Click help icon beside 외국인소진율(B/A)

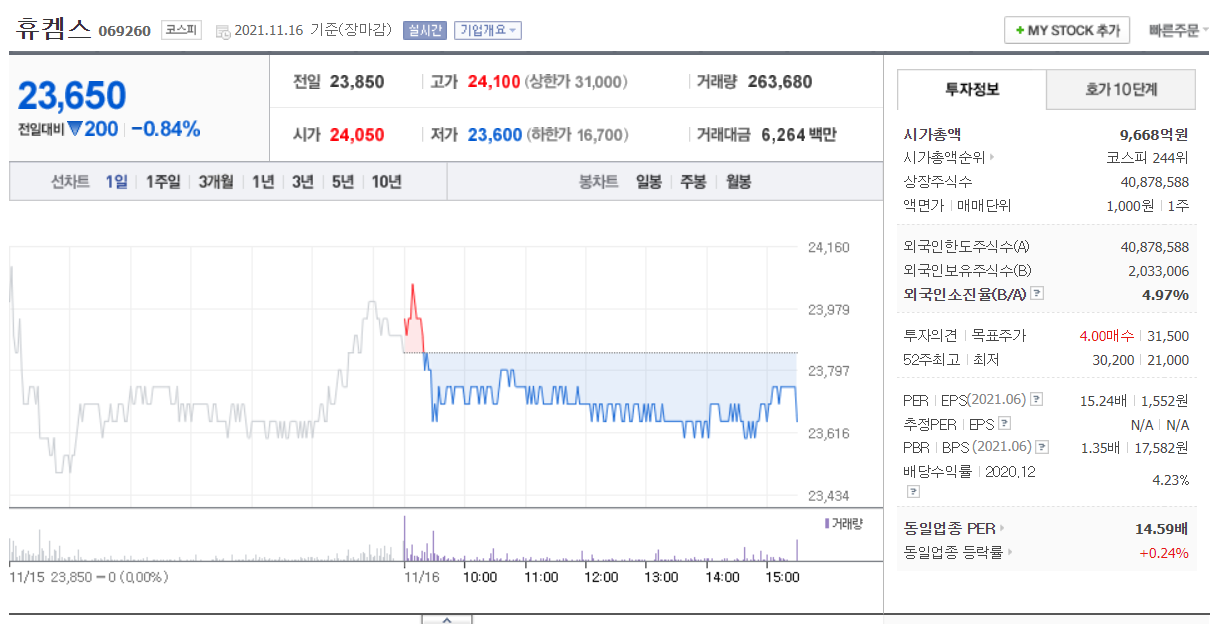pos(1037,294)
